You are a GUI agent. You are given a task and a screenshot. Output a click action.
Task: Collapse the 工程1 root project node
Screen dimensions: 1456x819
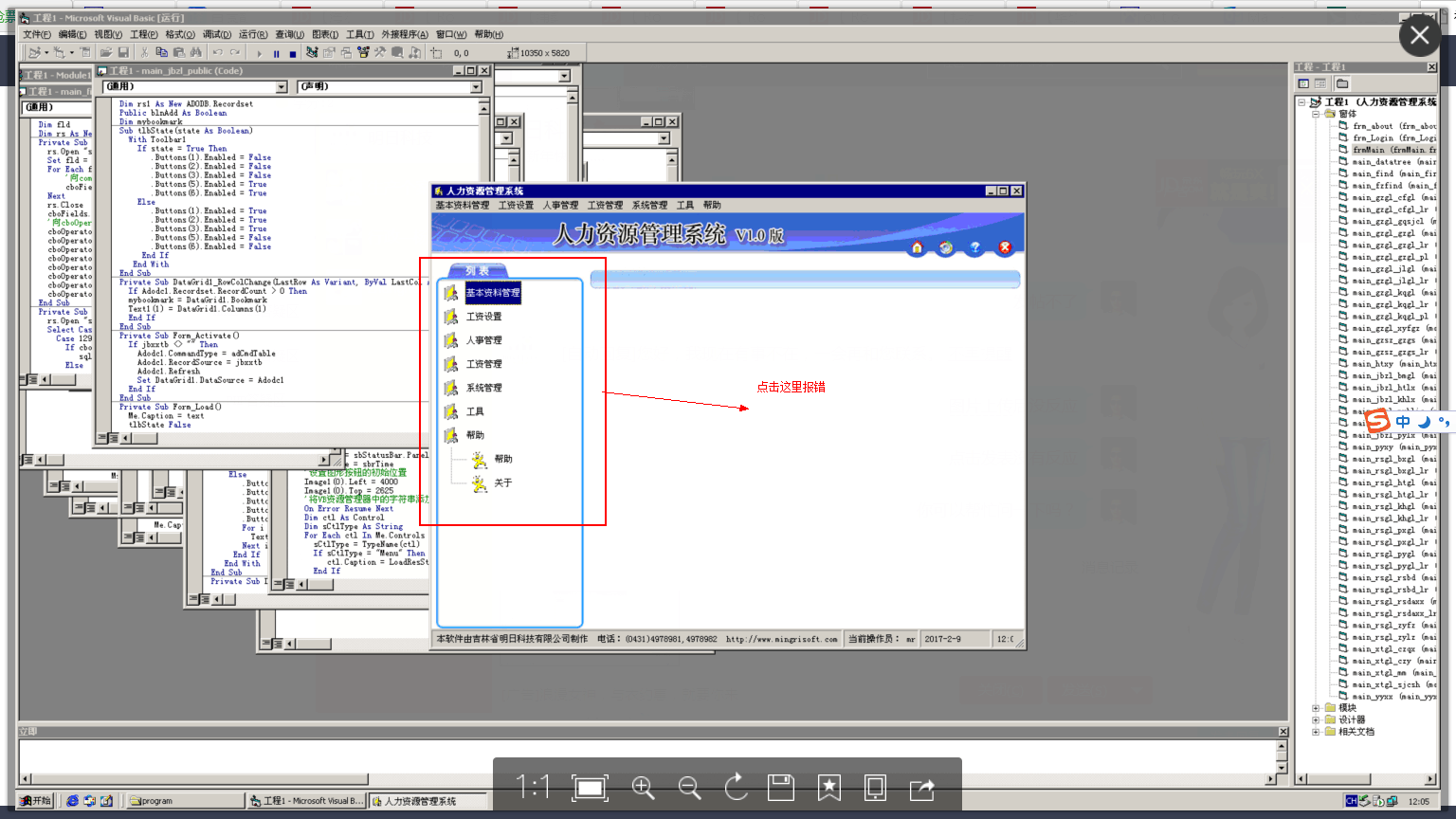click(1302, 102)
